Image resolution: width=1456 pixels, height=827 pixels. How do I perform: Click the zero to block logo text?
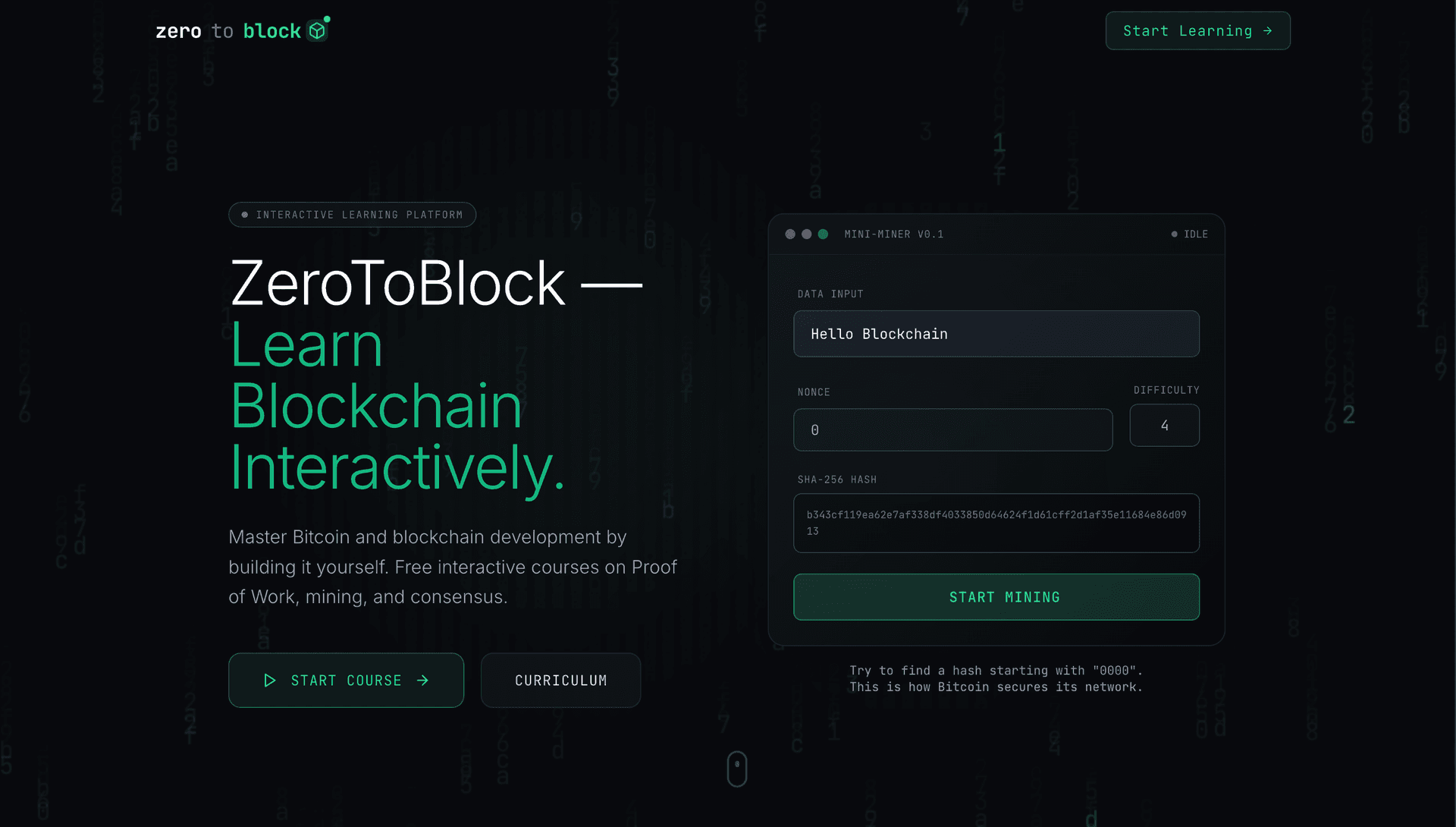tap(227, 31)
